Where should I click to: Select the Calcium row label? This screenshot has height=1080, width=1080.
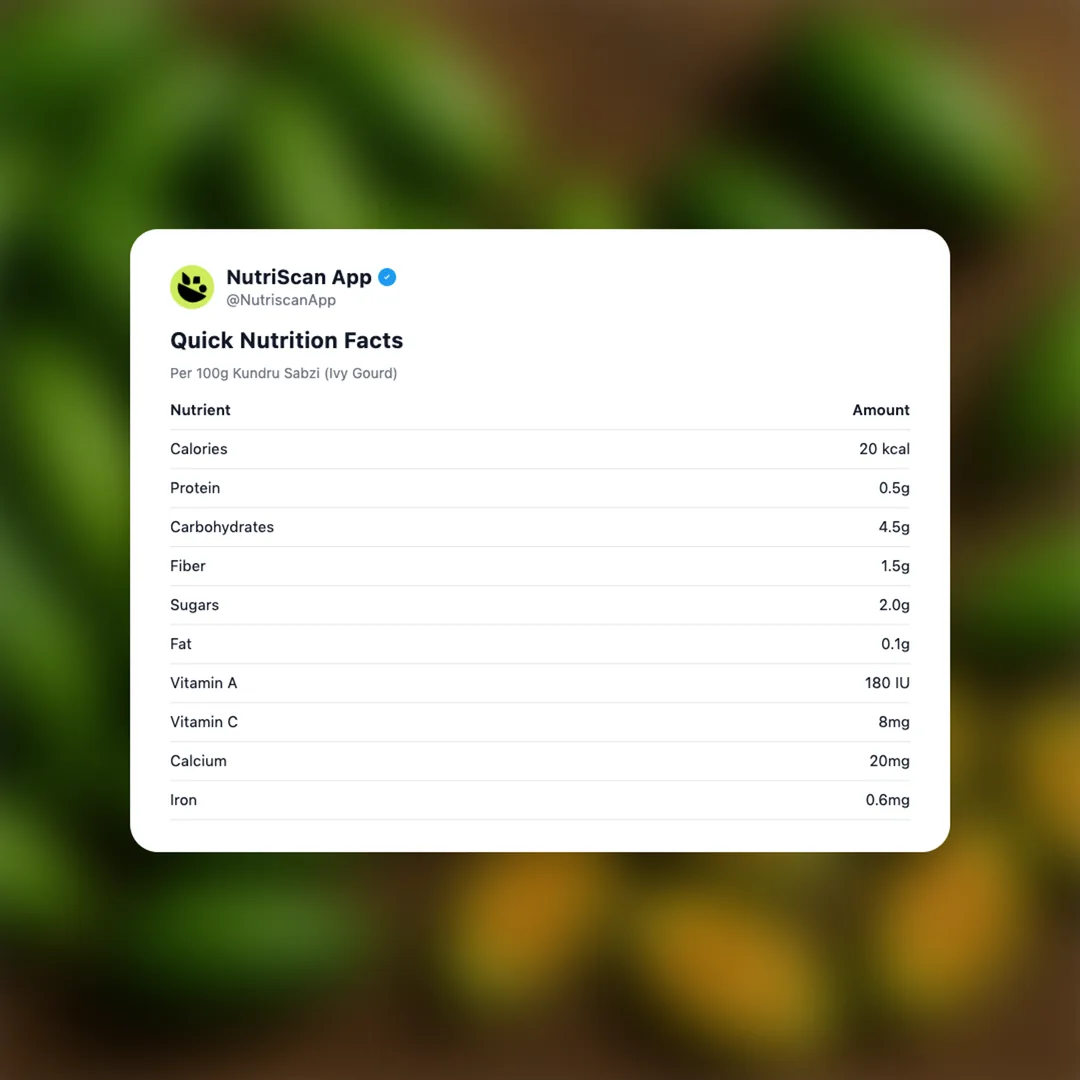pos(198,761)
